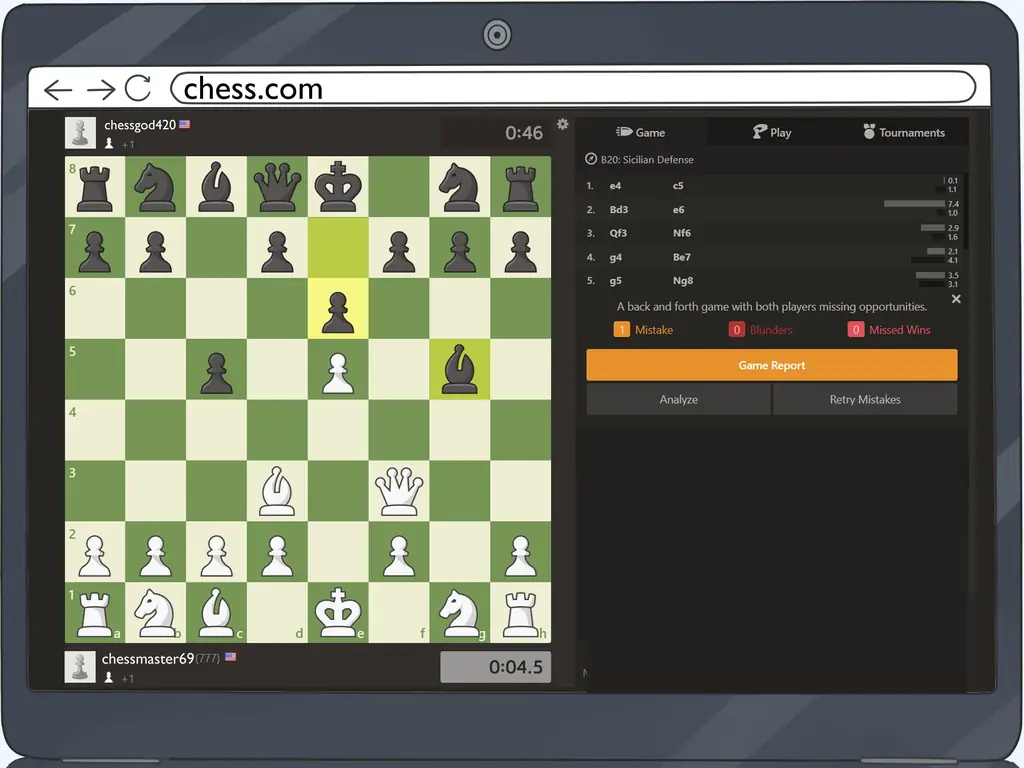Select the black bishop on c8
Screen dimensions: 1024x768
tap(216, 186)
